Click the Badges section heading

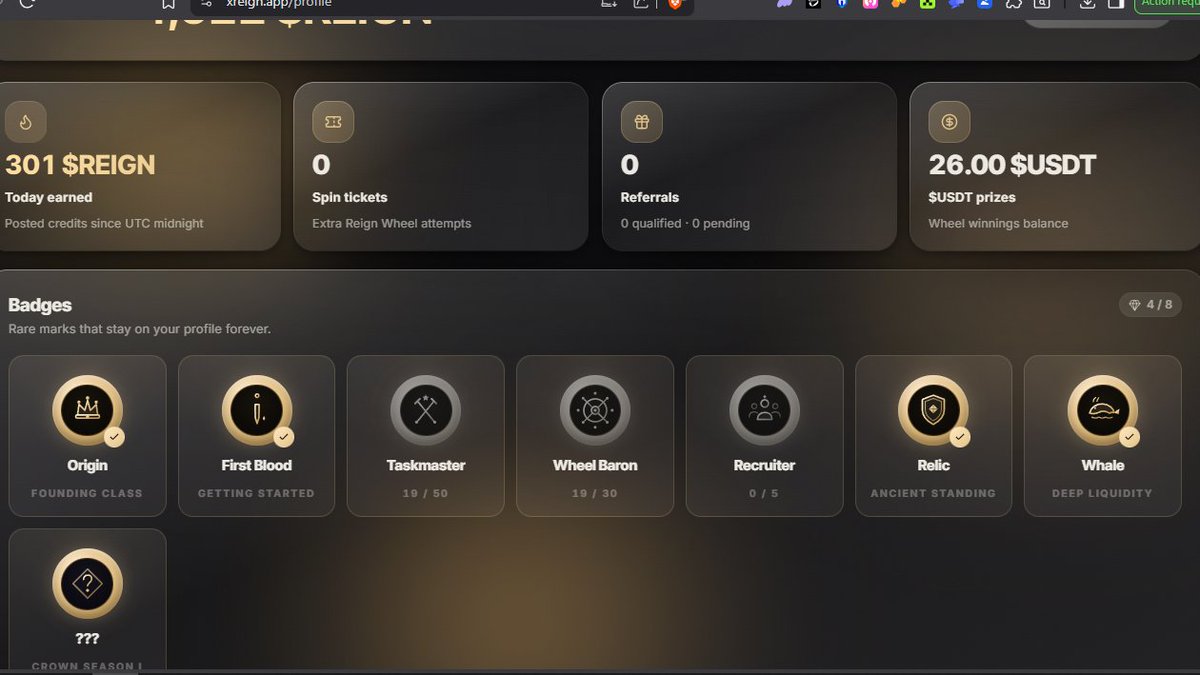click(x=40, y=305)
